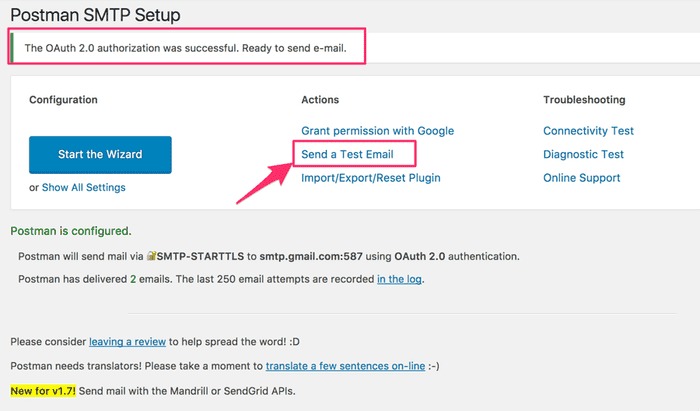Open Show All Settings link
The image size is (700, 411).
pyautogui.click(x=83, y=187)
